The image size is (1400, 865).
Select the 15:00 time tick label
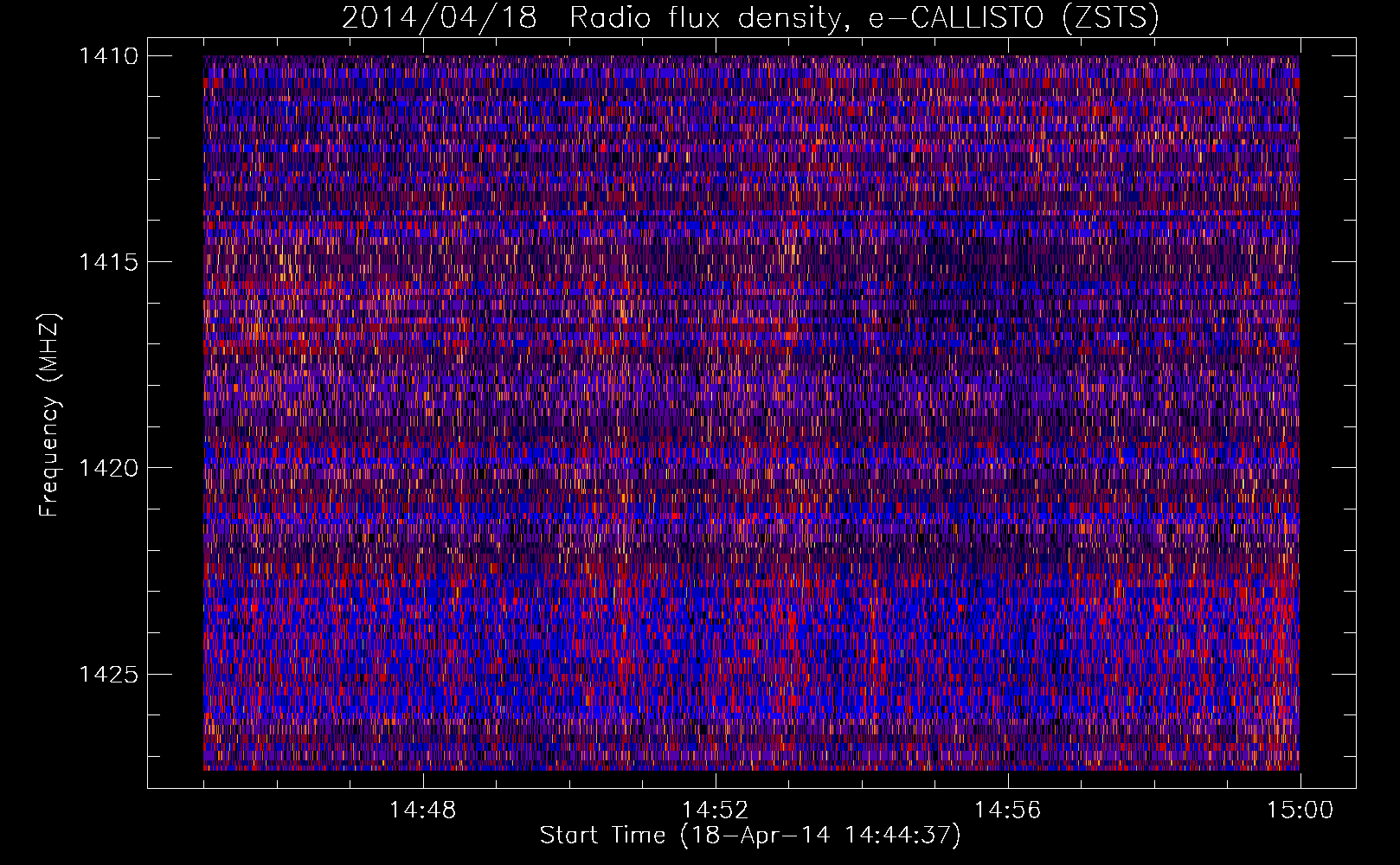[x=1300, y=811]
